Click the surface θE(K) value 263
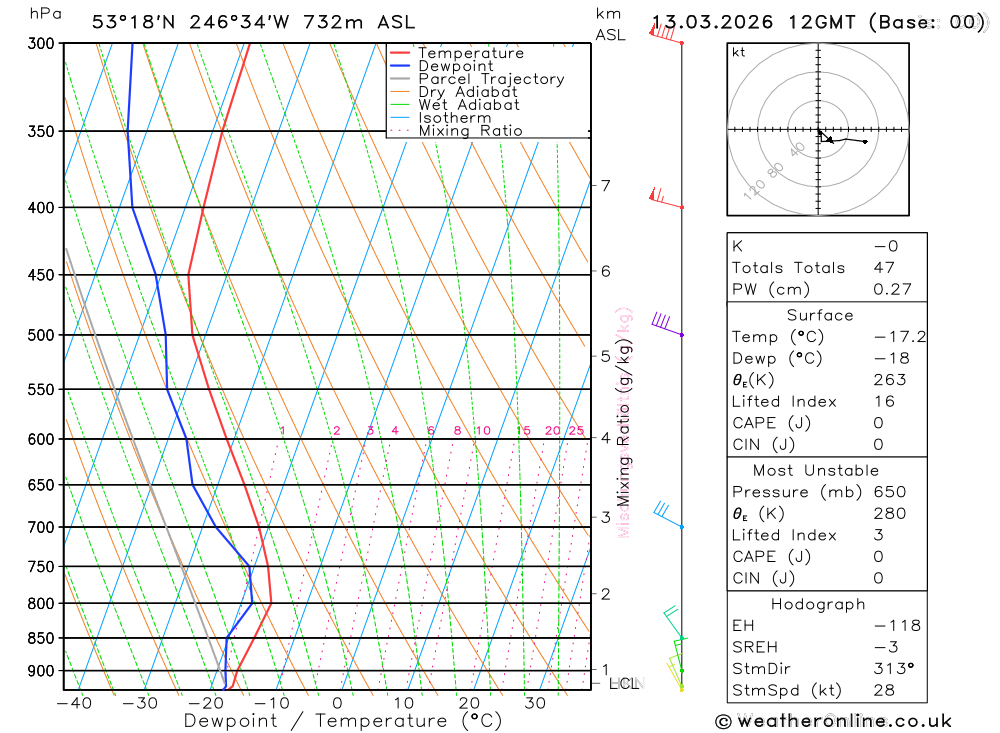 [890, 380]
